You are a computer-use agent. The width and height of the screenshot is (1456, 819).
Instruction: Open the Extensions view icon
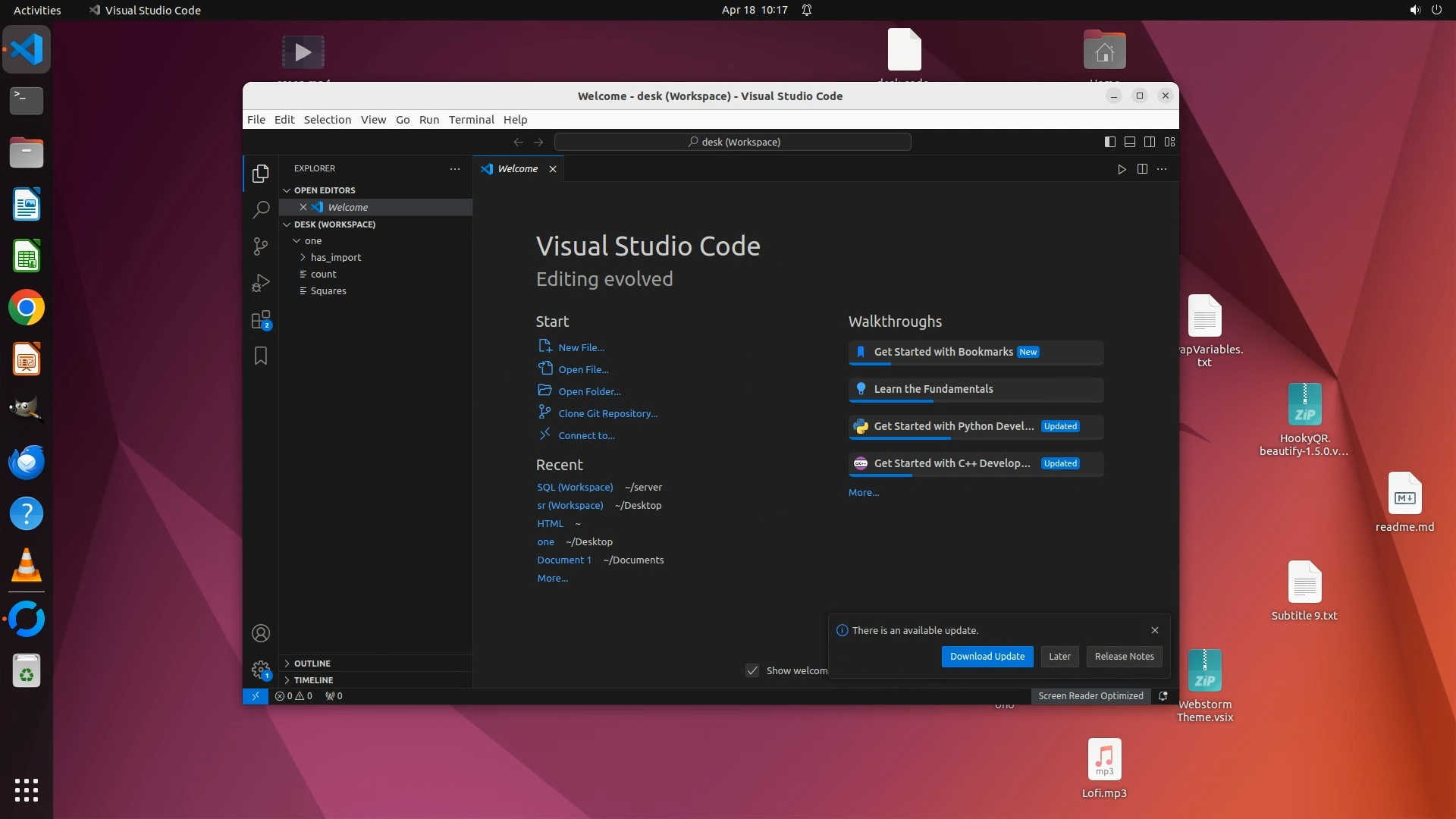pos(261,319)
